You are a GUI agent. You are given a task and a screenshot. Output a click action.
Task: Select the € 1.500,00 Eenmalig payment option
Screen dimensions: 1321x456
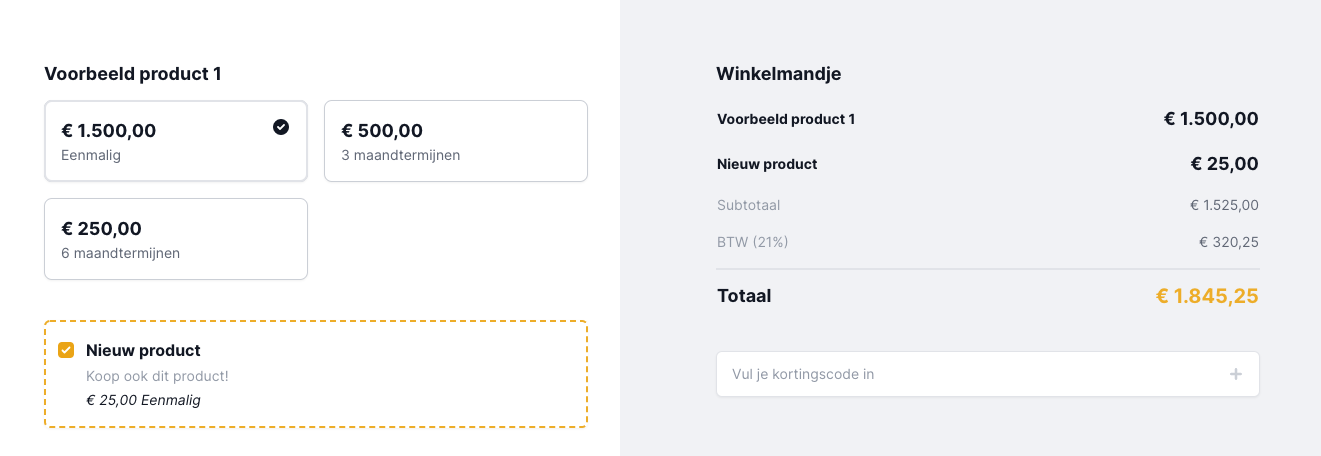tap(176, 141)
